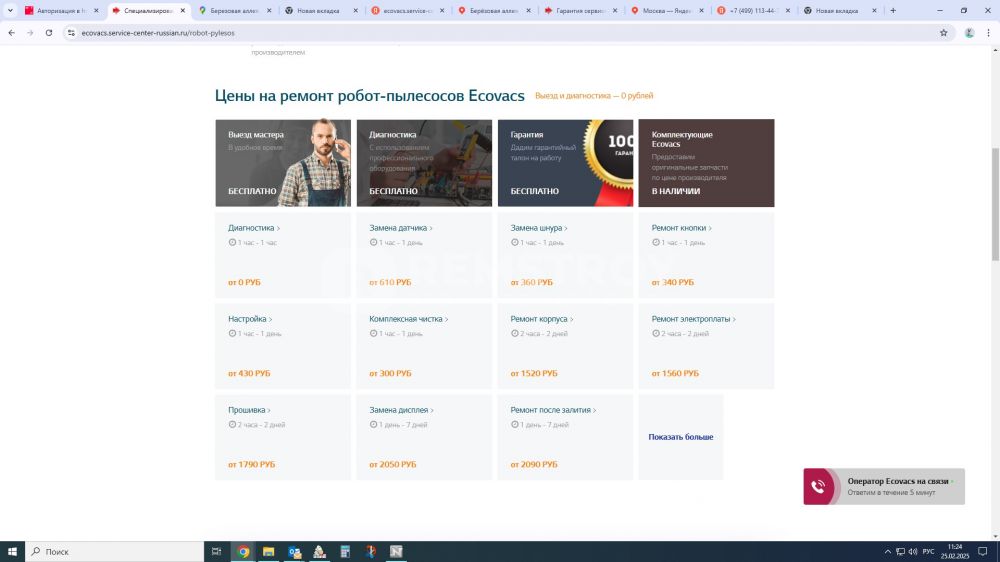
Task: Click Показать больше to expand services
Action: [x=680, y=437]
